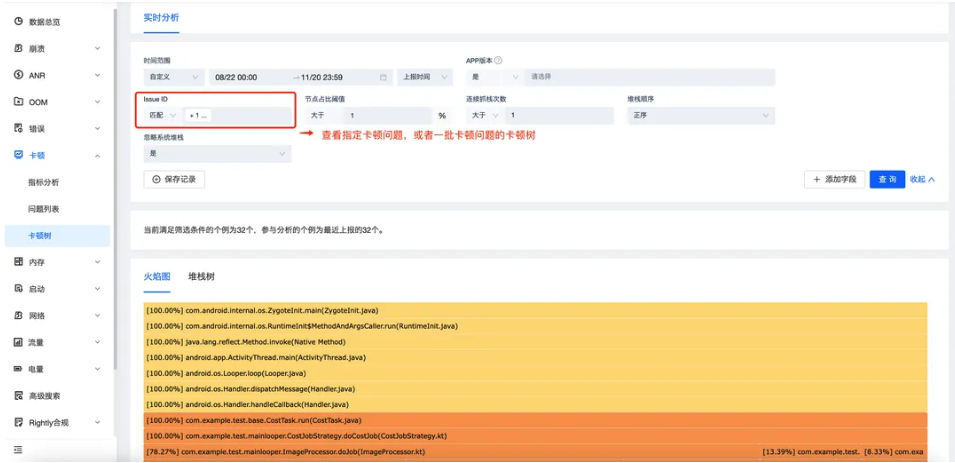955x463 pixels.
Task: Open 连续抓栈次数 大于 dropdown
Action: pyautogui.click(x=485, y=116)
